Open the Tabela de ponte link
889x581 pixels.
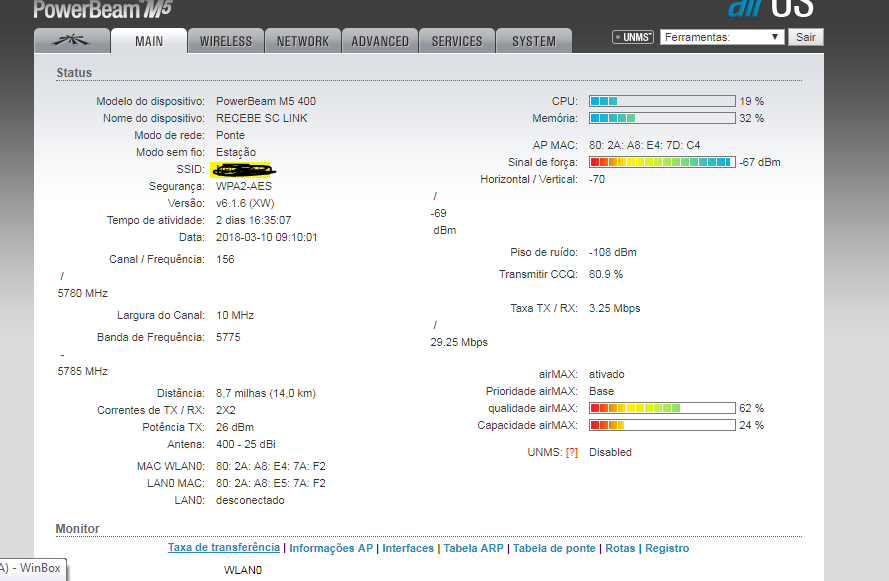point(554,548)
